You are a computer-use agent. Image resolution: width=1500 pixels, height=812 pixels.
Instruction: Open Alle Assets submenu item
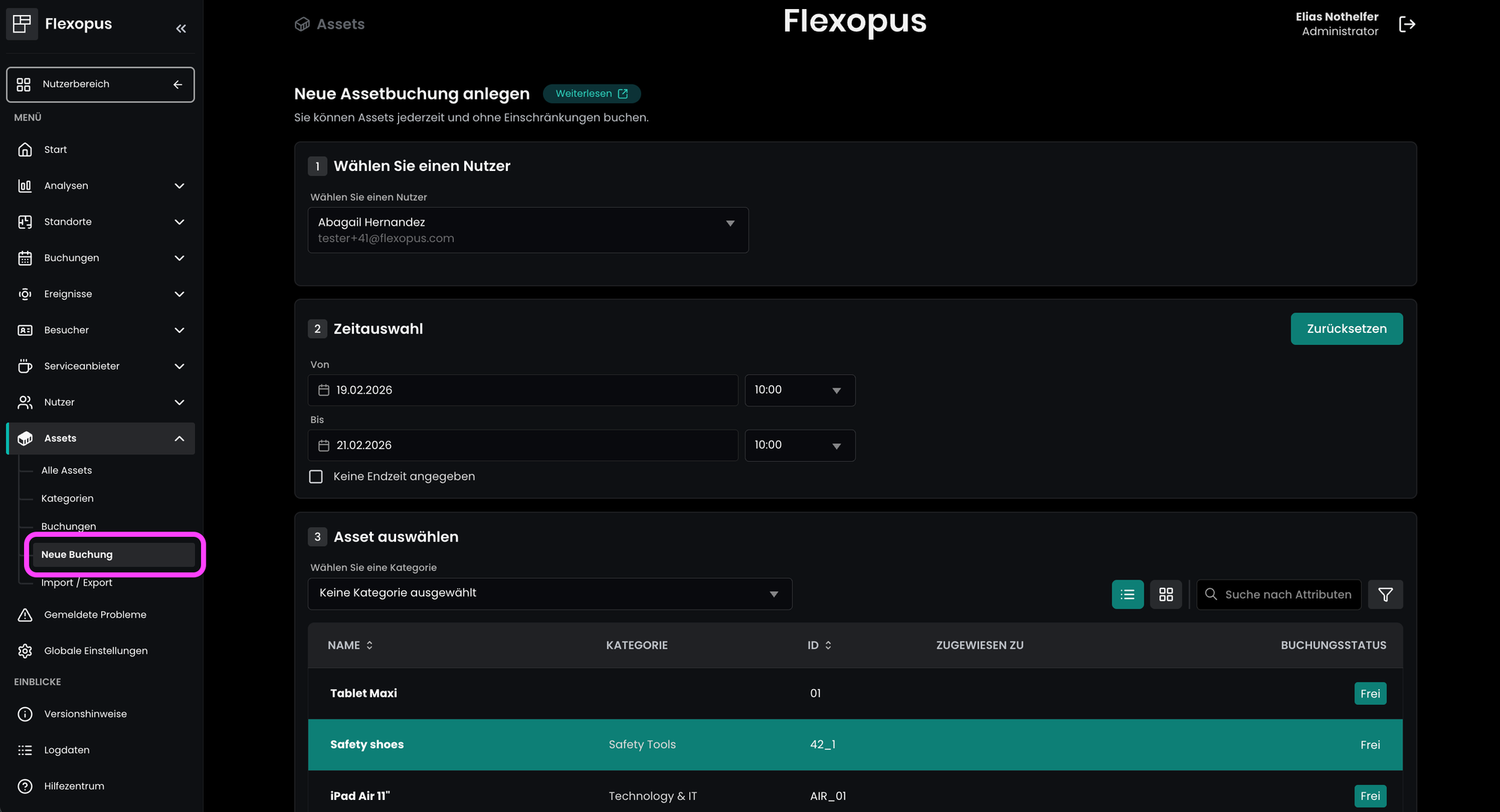(67, 471)
